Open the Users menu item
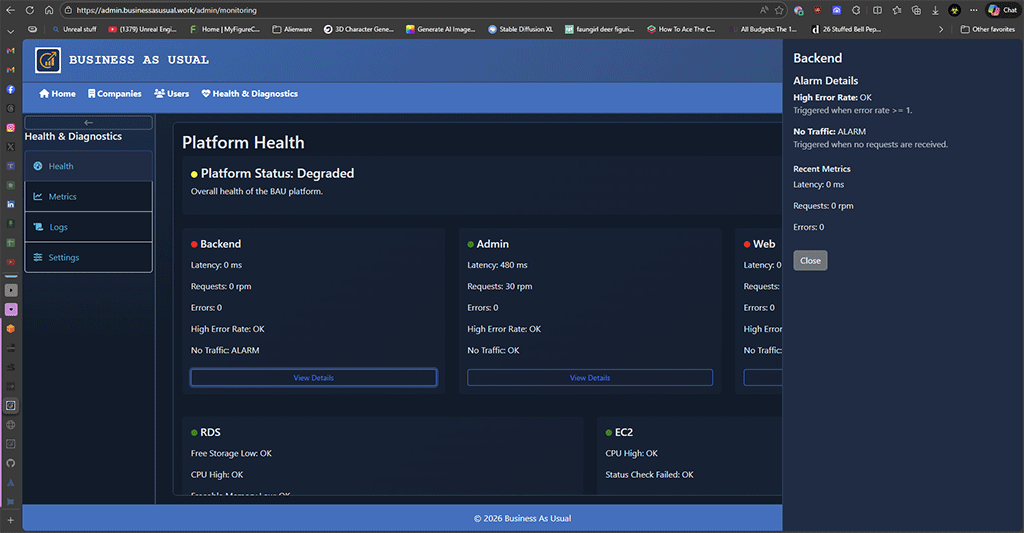The image size is (1024, 533). coord(171,94)
